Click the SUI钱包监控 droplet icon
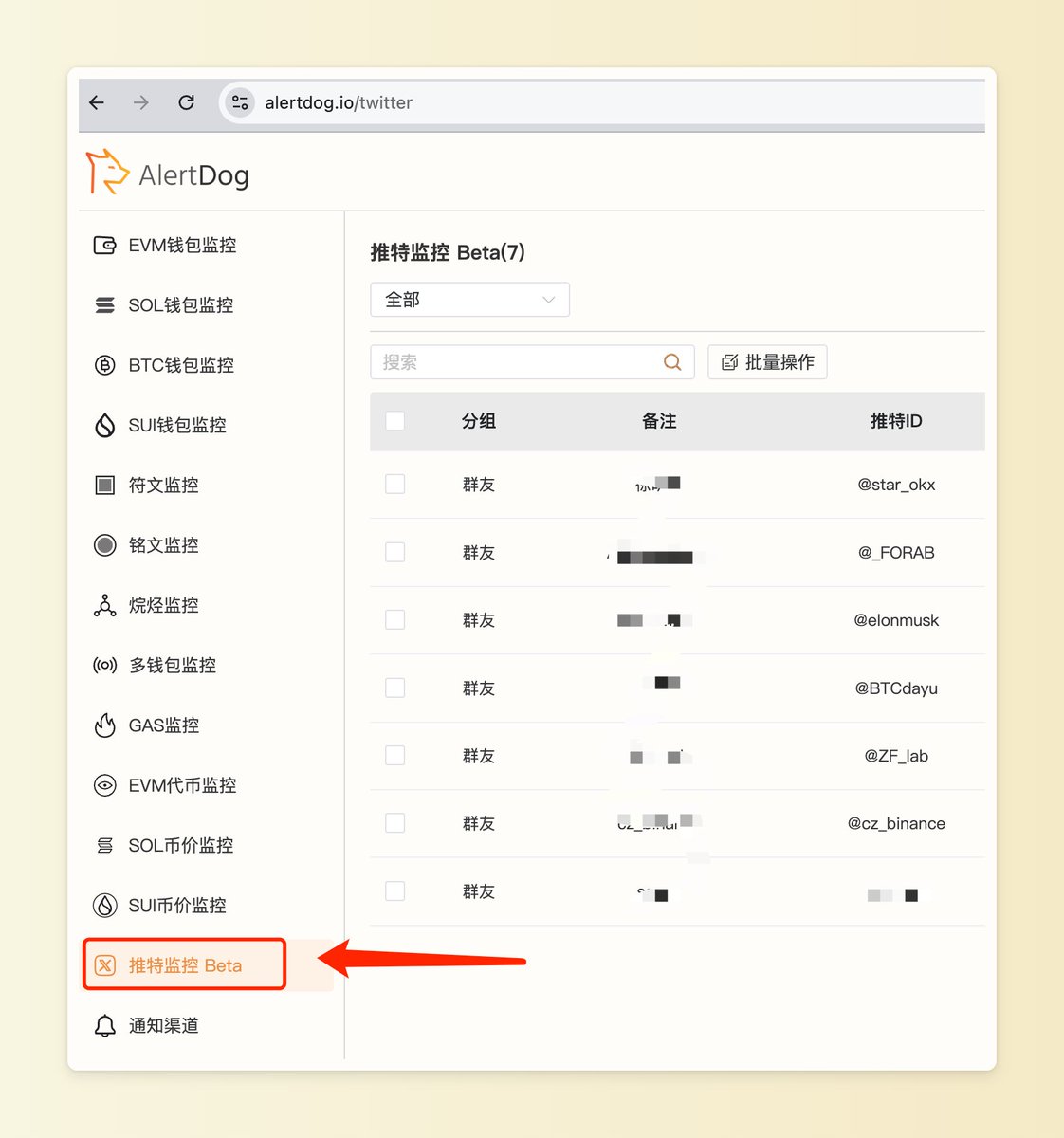 (105, 425)
